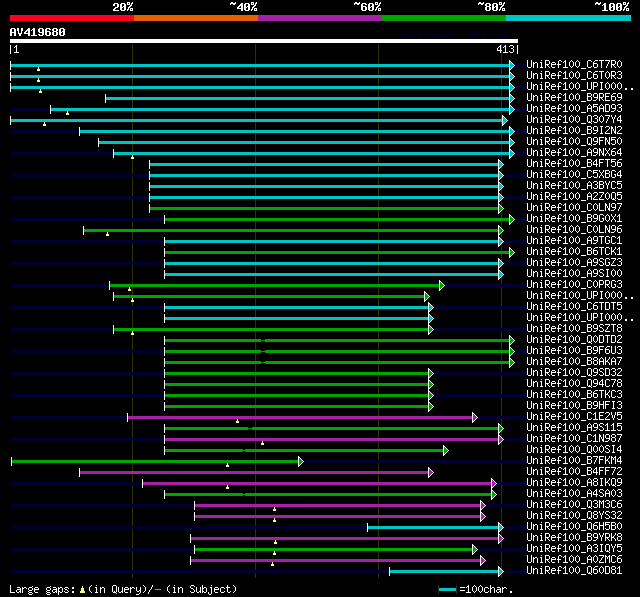Viewport: 640px width, 597px height.
Task: Click the arrowhead ending the UniRef100_A9S115 bar
Action: pos(501,428)
